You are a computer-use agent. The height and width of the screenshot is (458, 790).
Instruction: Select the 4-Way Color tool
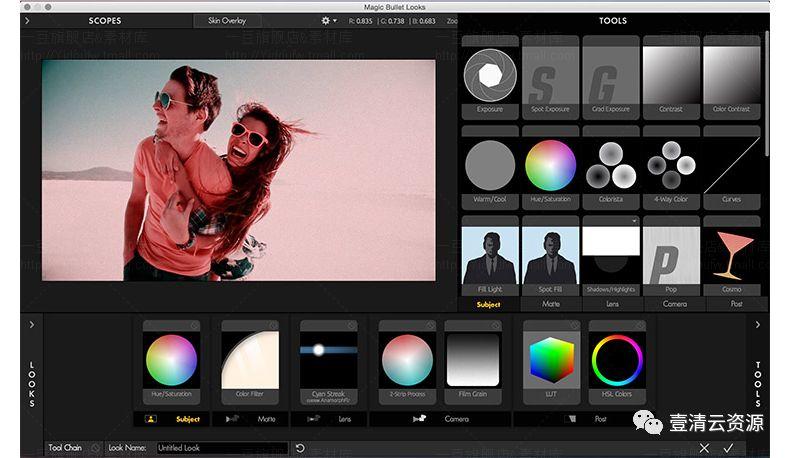click(671, 168)
